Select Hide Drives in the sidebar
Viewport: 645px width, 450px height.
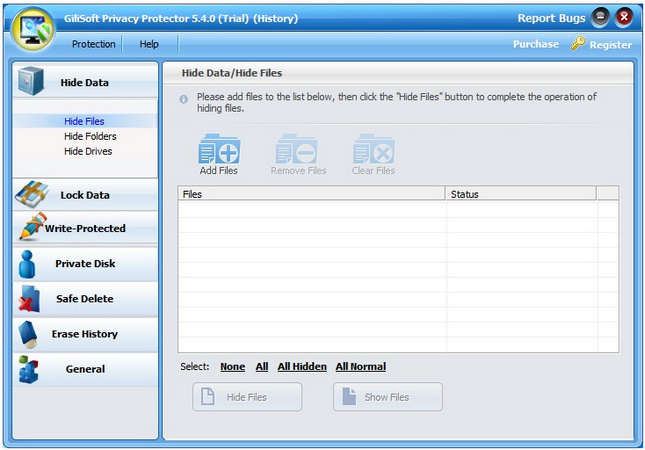pyautogui.click(x=88, y=151)
